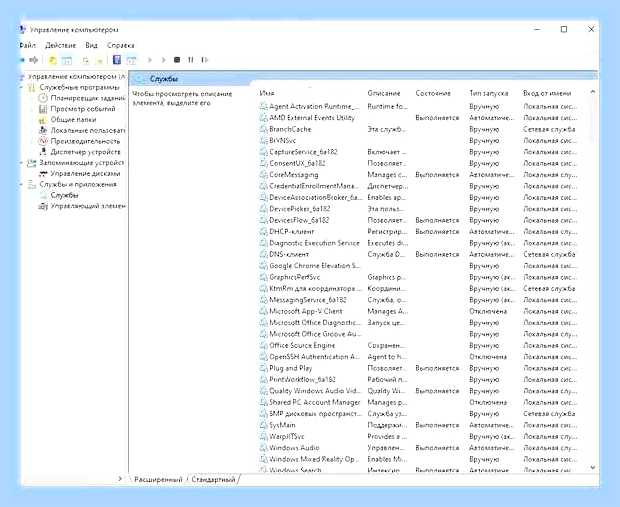The image size is (620, 507).
Task: Click the Help book icon in toolbar
Action: tap(117, 60)
